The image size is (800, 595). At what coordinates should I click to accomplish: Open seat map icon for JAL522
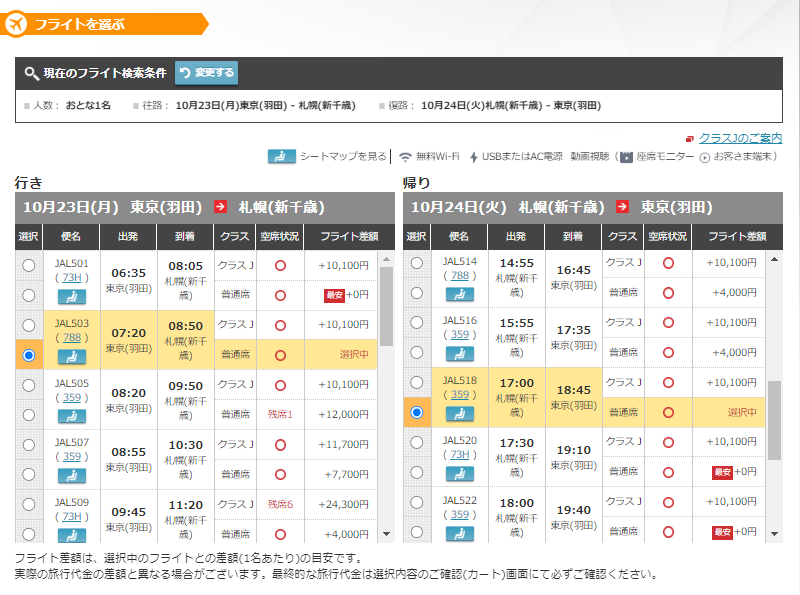tap(460, 534)
